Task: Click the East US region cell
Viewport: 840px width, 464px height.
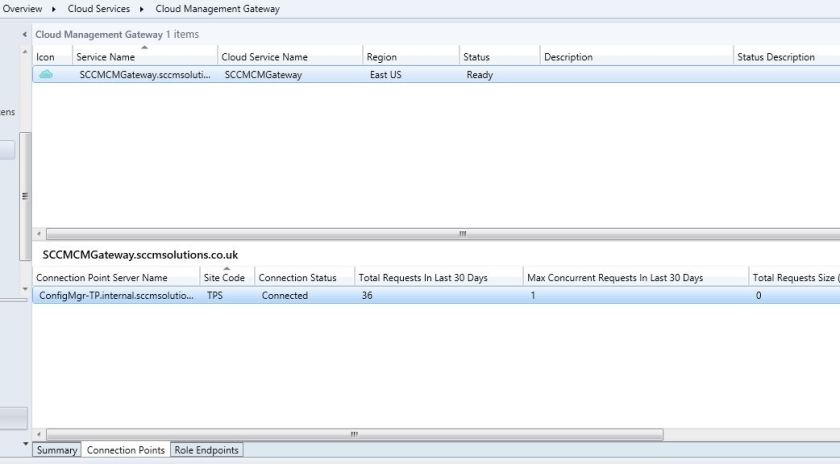Action: pyautogui.click(x=385, y=75)
